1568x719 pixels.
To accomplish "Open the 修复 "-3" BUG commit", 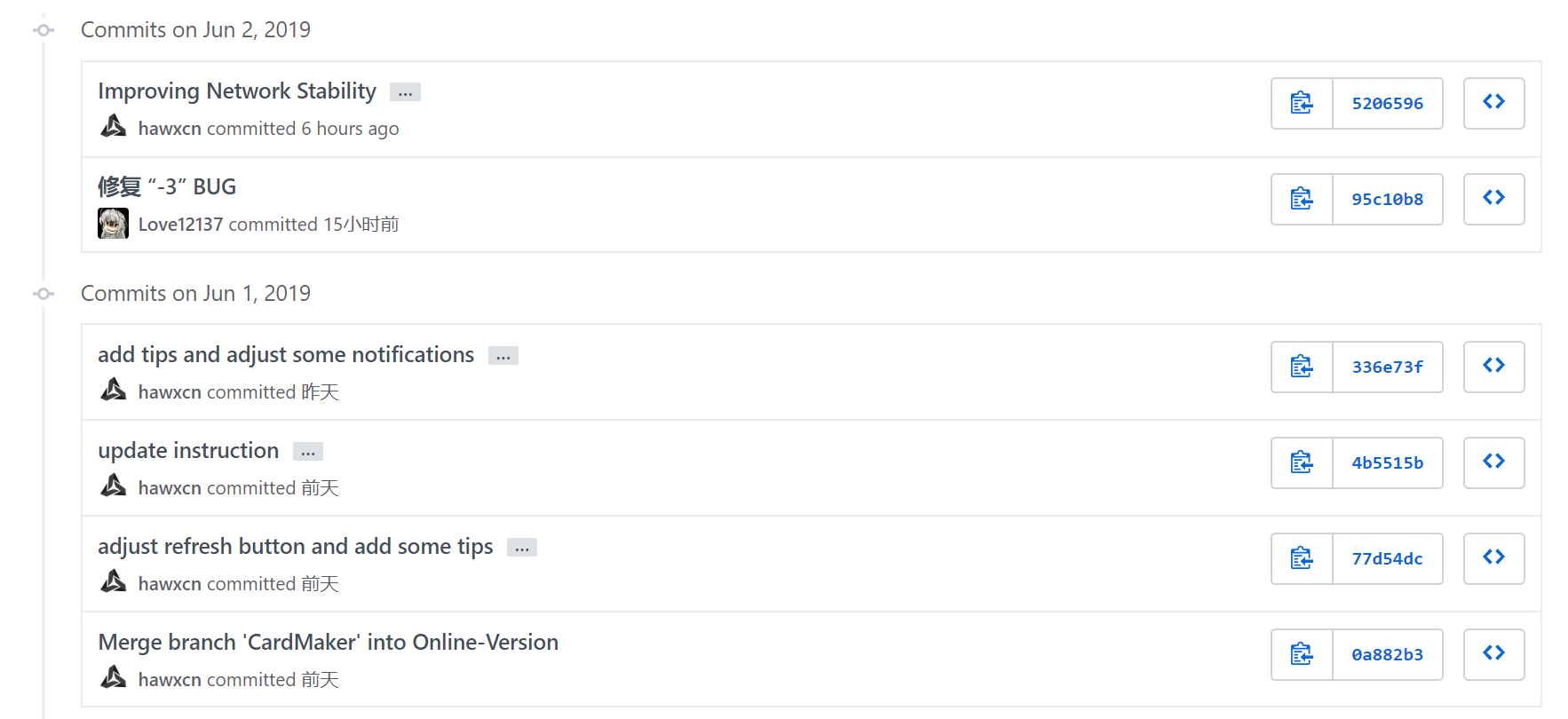I will point(167,186).
